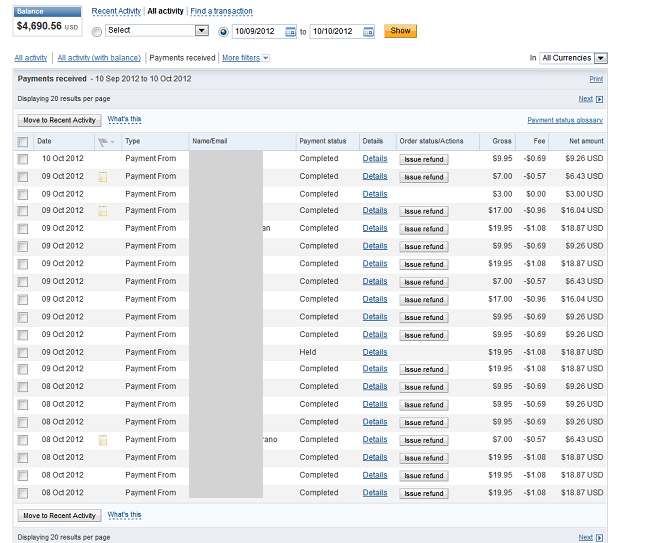Click the $3.00 USD net amount
This screenshot has width=661, height=543.
[x=584, y=194]
